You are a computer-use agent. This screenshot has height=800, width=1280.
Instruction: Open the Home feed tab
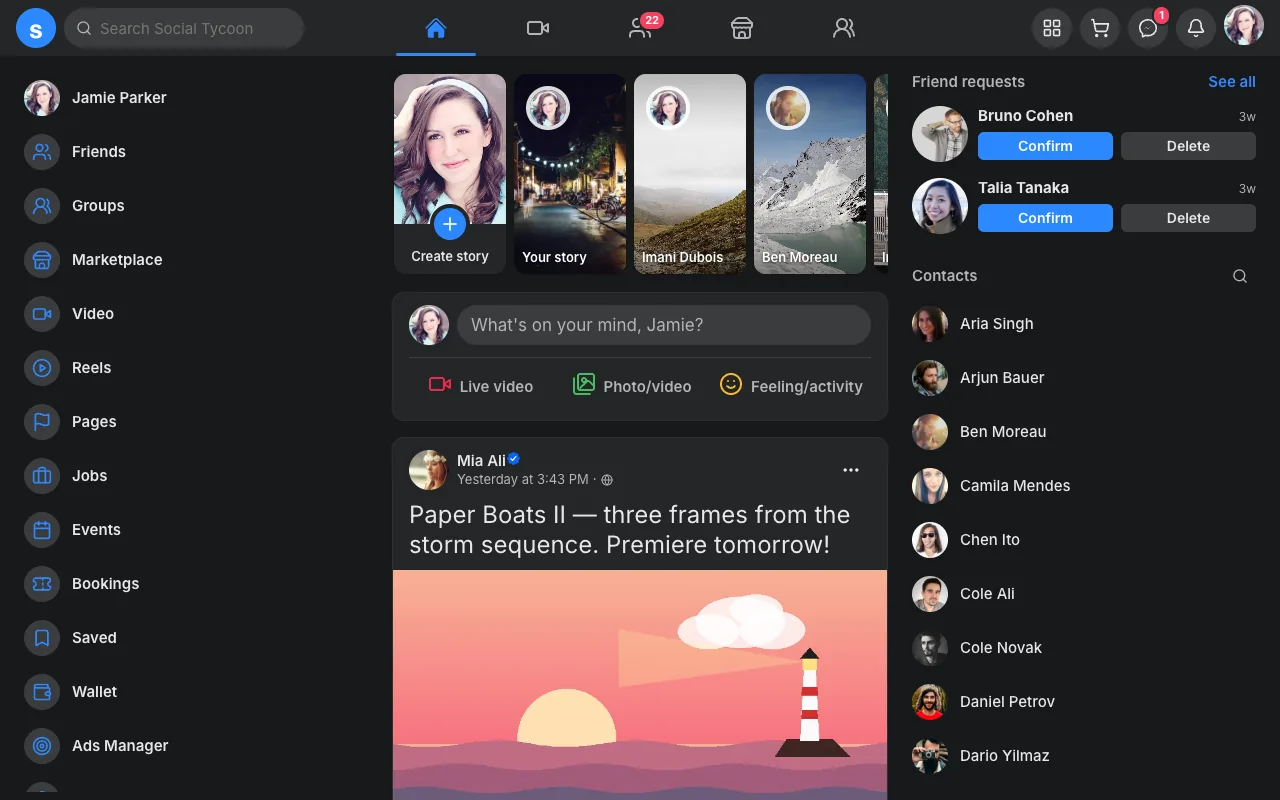point(436,28)
